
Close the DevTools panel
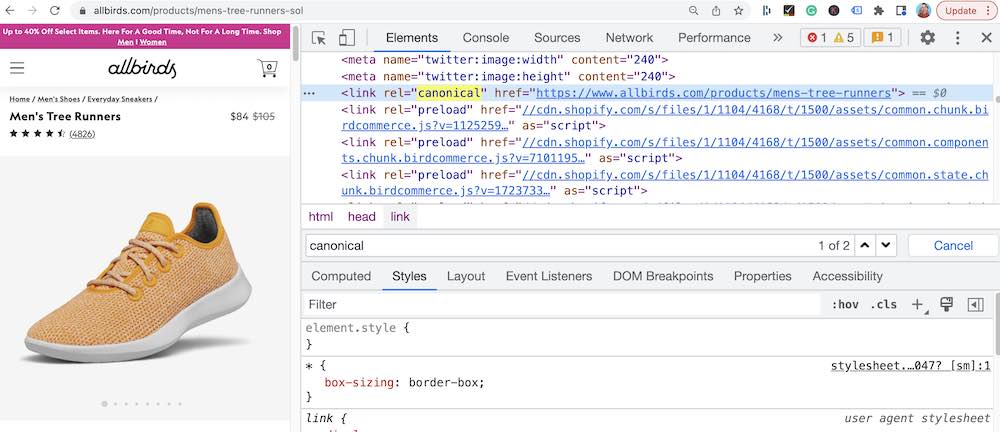coord(986,38)
